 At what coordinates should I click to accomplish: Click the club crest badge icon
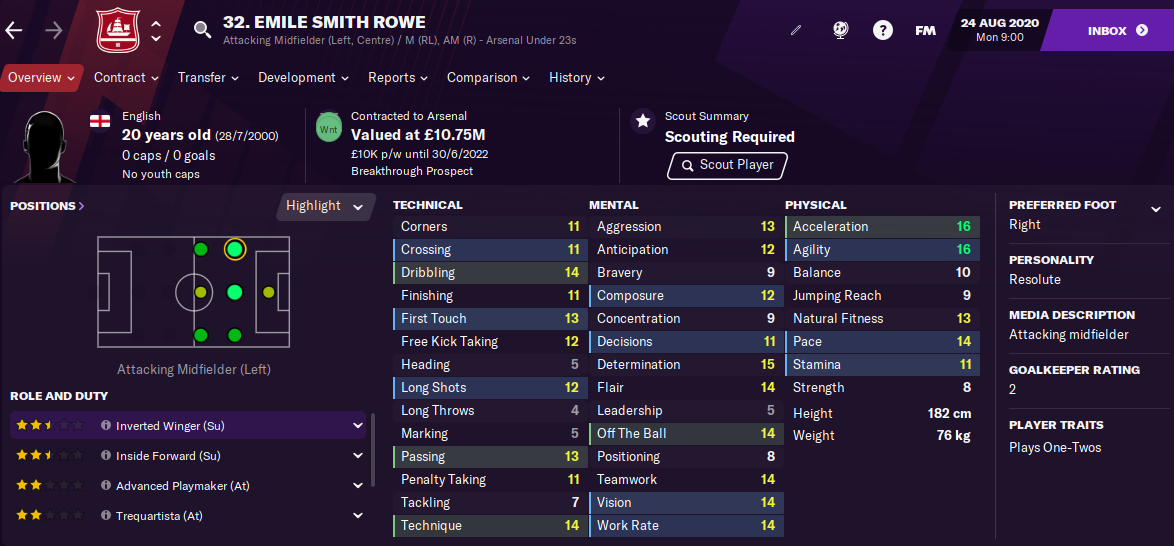tap(118, 31)
